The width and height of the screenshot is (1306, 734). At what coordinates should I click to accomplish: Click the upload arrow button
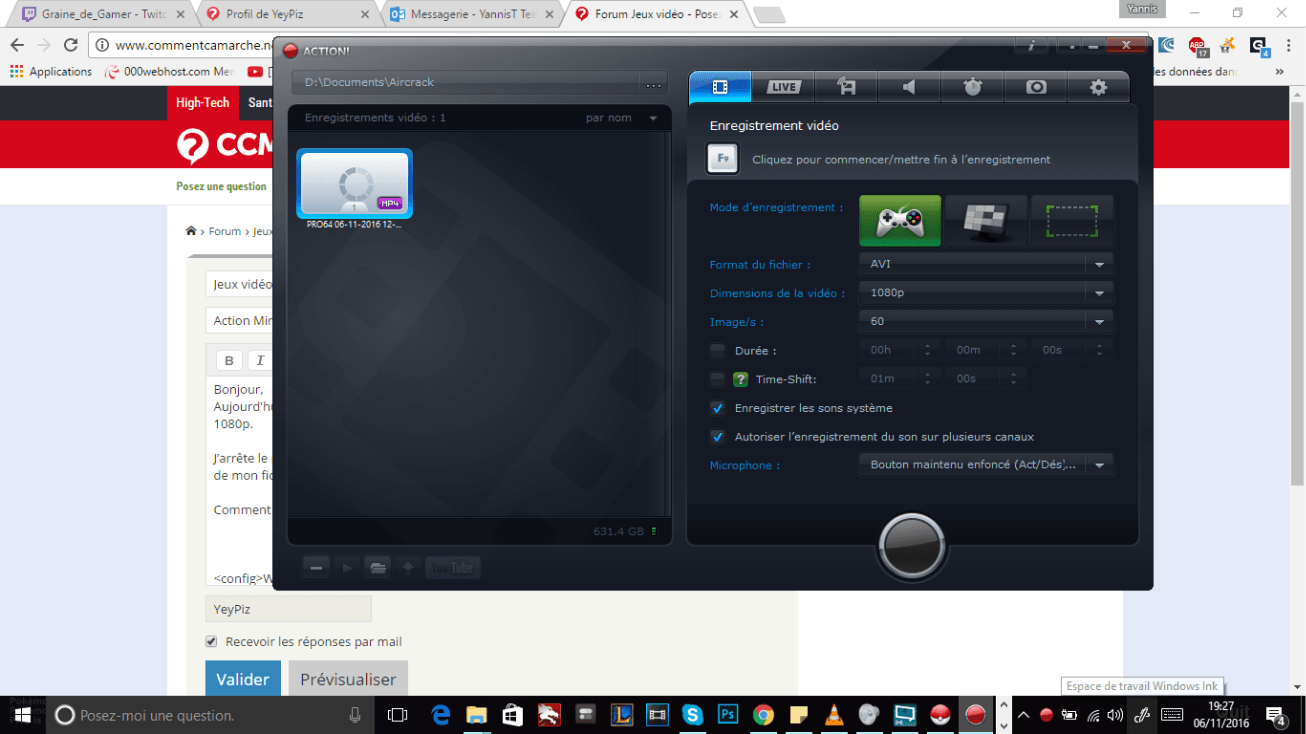(x=408, y=568)
